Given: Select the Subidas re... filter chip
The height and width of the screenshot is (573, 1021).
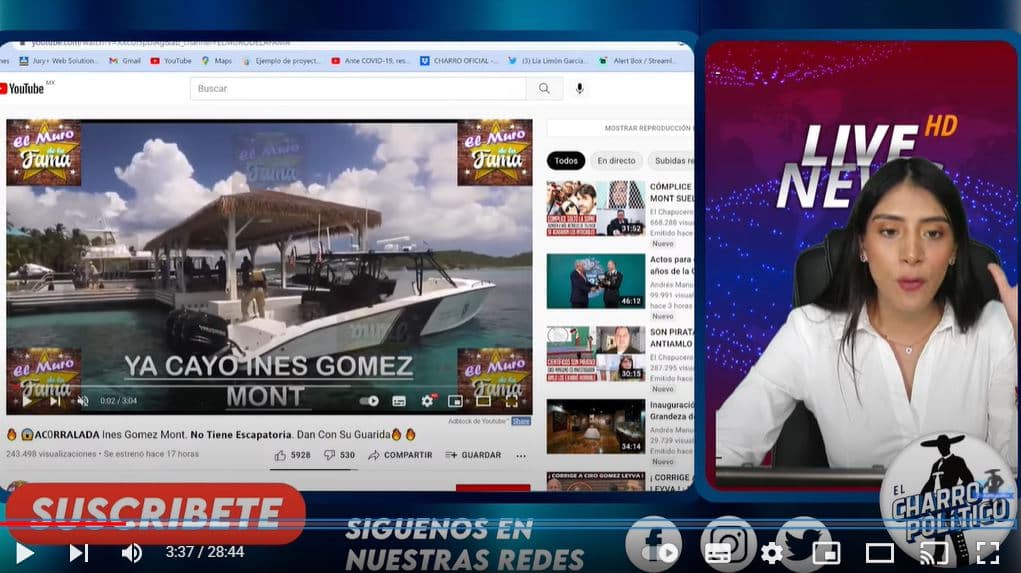Looking at the screenshot, I should point(672,161).
